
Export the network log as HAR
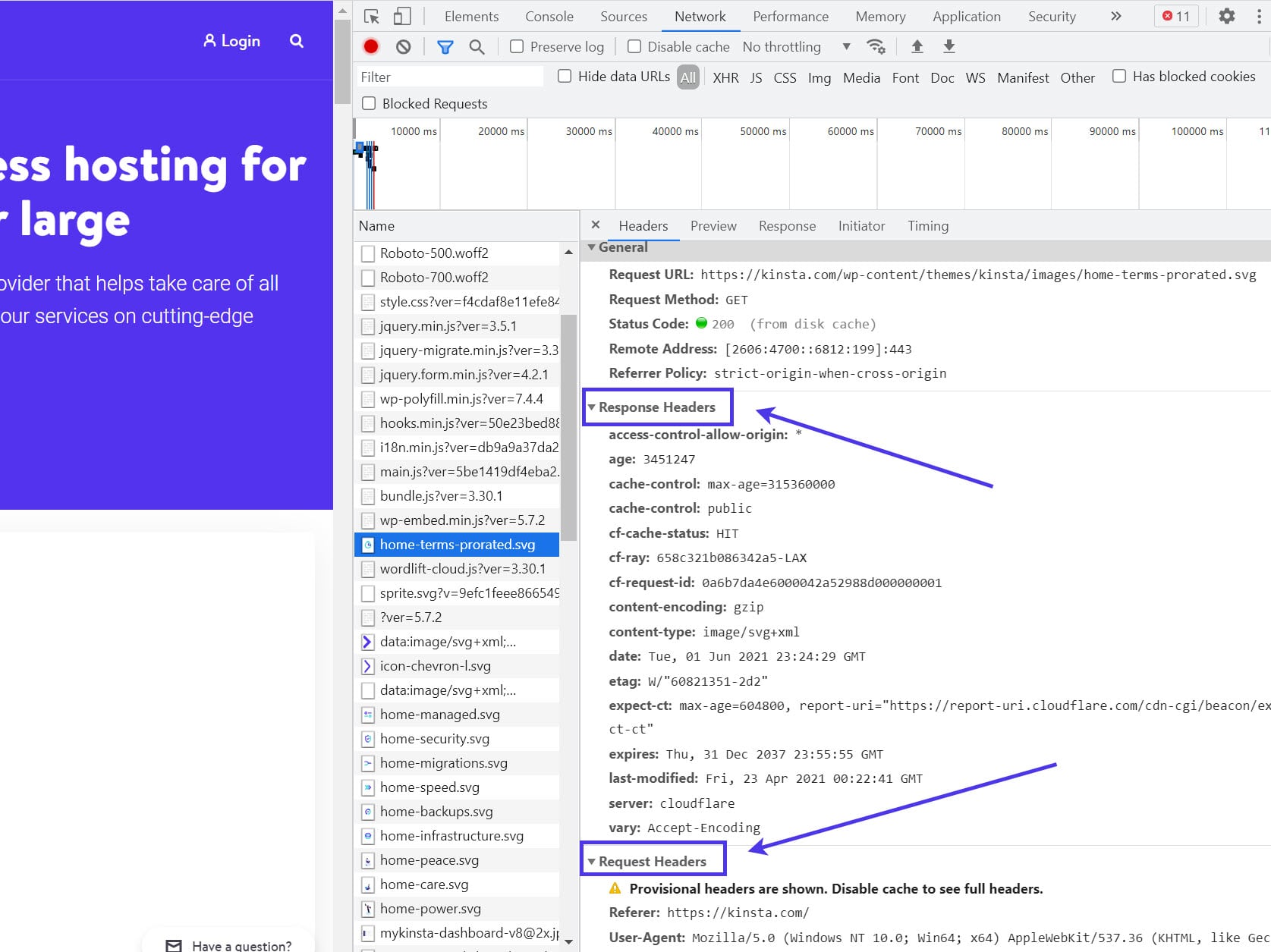point(948,46)
